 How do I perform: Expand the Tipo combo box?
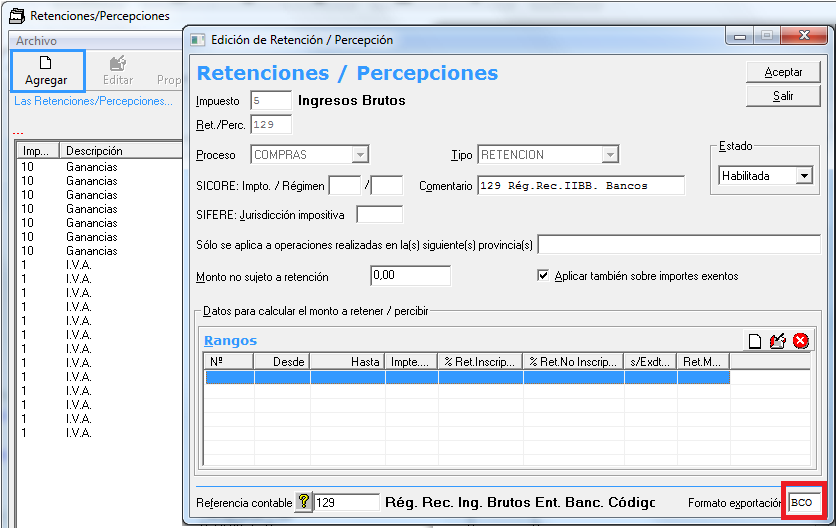click(x=609, y=155)
